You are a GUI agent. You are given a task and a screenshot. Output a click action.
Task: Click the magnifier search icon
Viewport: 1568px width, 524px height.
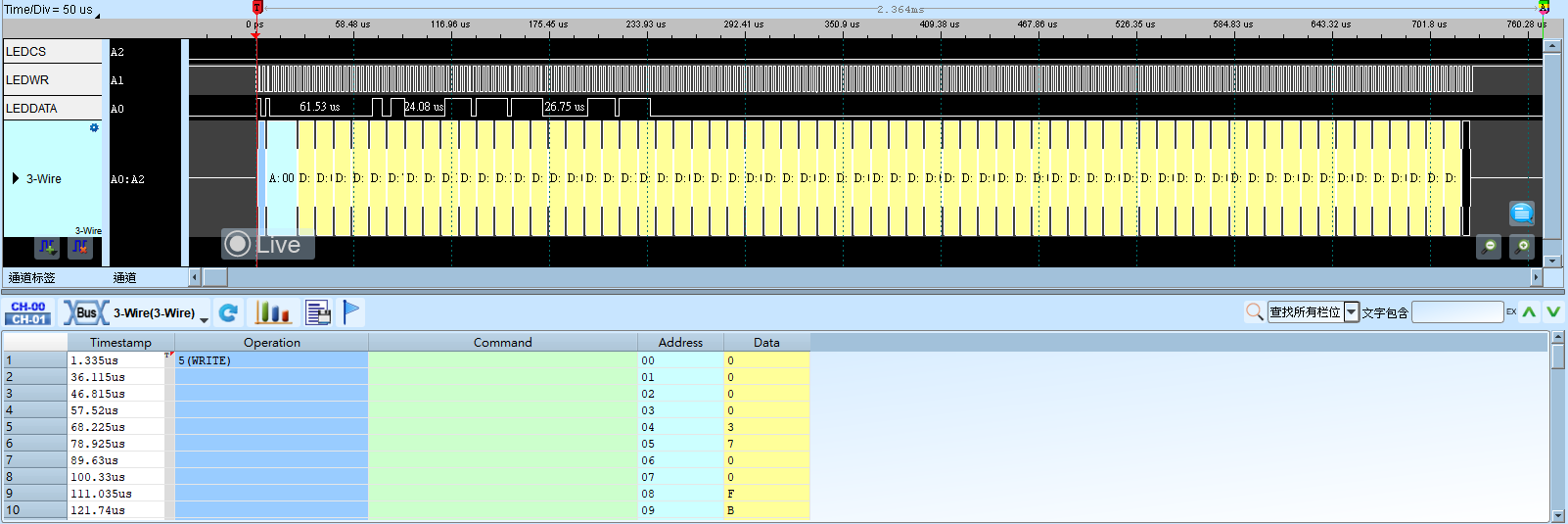1254,312
